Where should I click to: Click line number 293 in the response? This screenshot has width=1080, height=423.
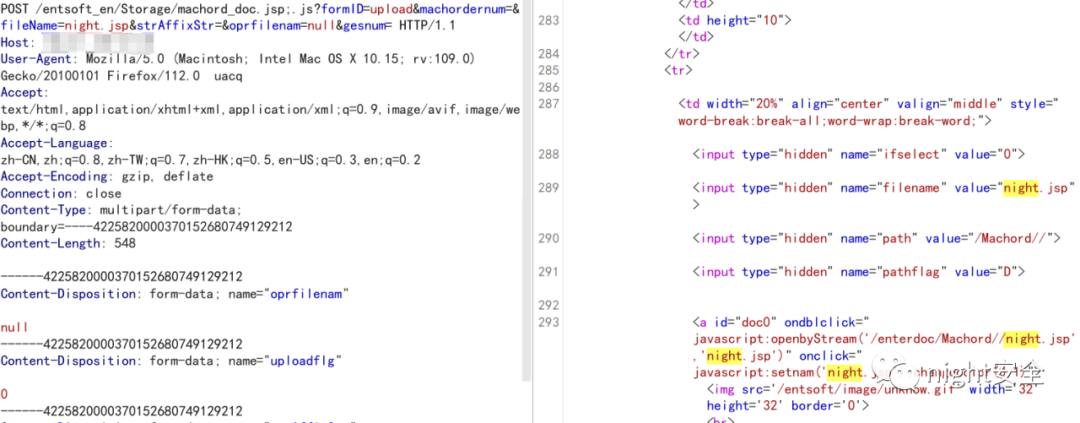coord(549,322)
